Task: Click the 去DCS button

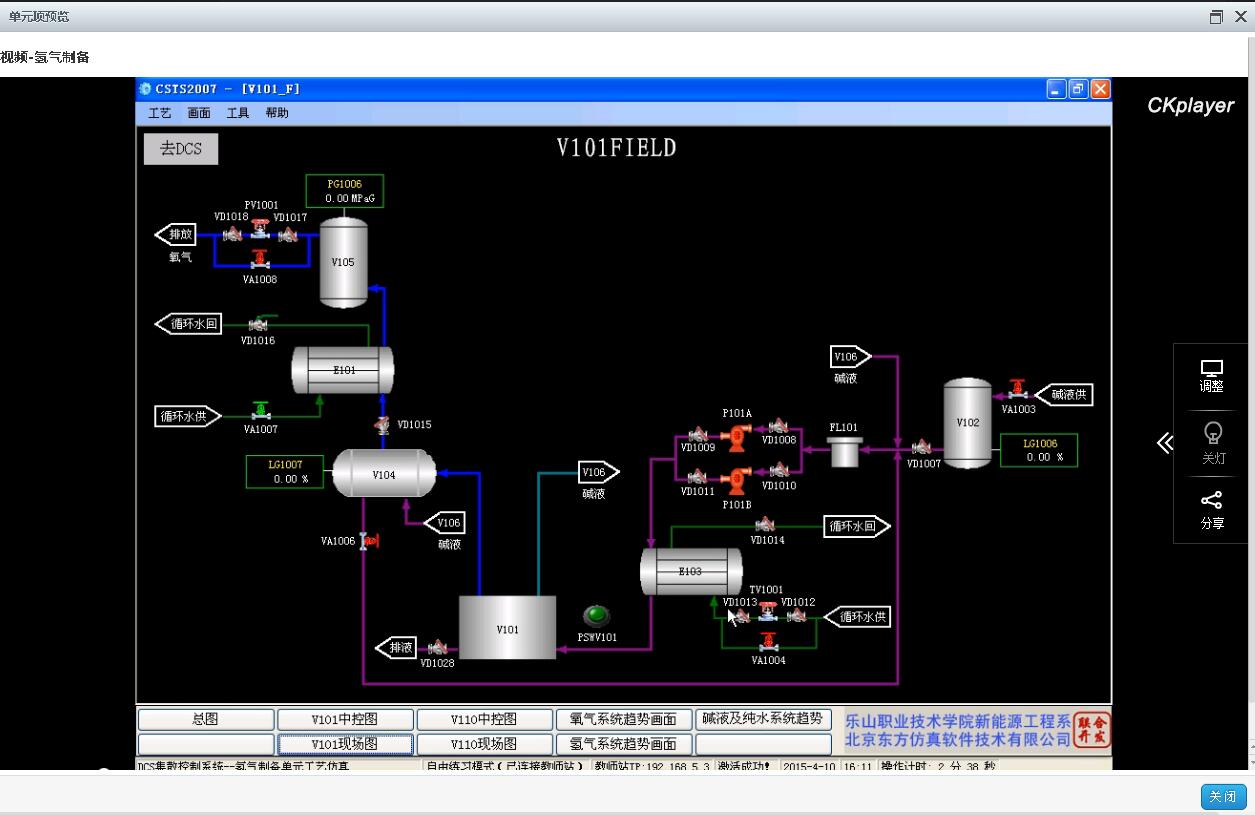Action: (x=181, y=149)
